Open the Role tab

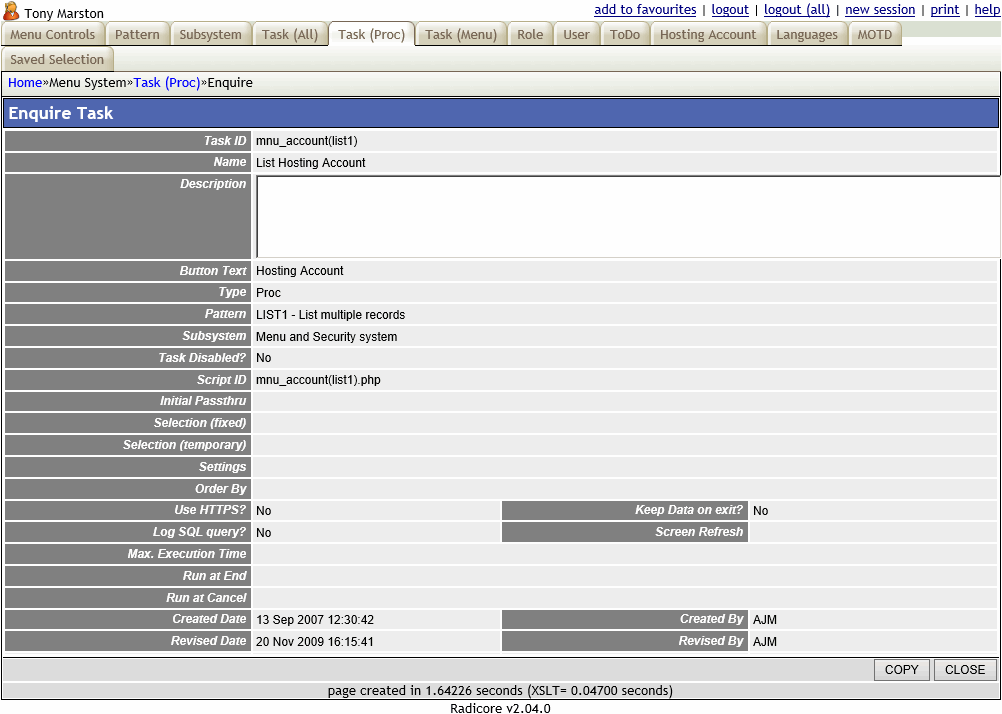pos(530,34)
